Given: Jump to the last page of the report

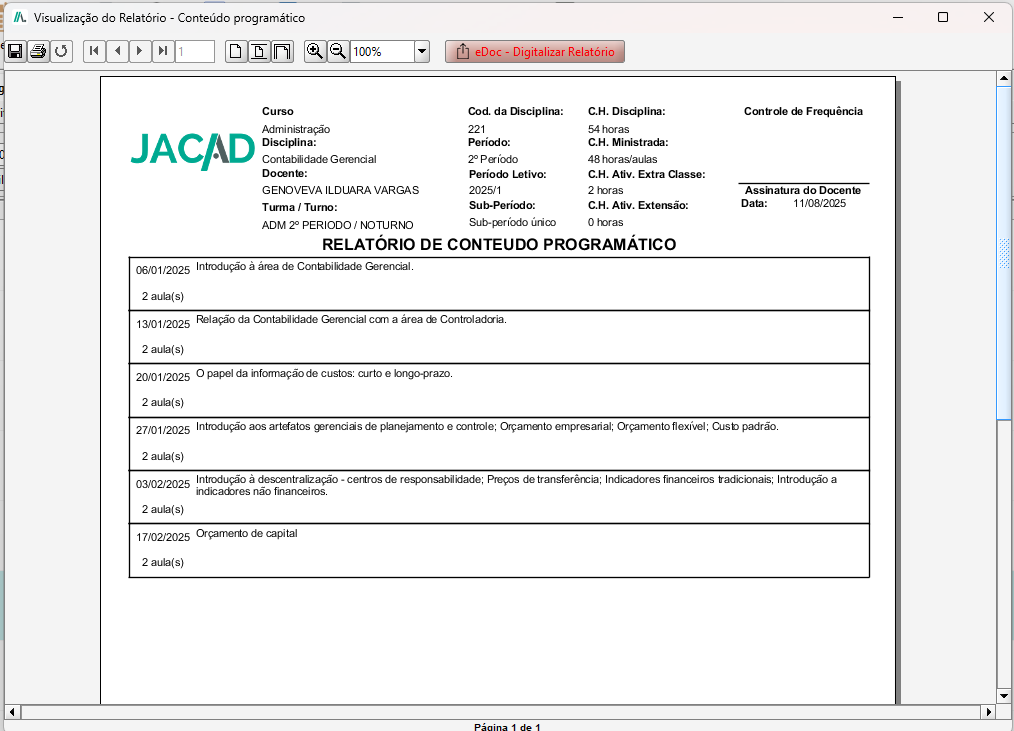Looking at the screenshot, I should [163, 51].
